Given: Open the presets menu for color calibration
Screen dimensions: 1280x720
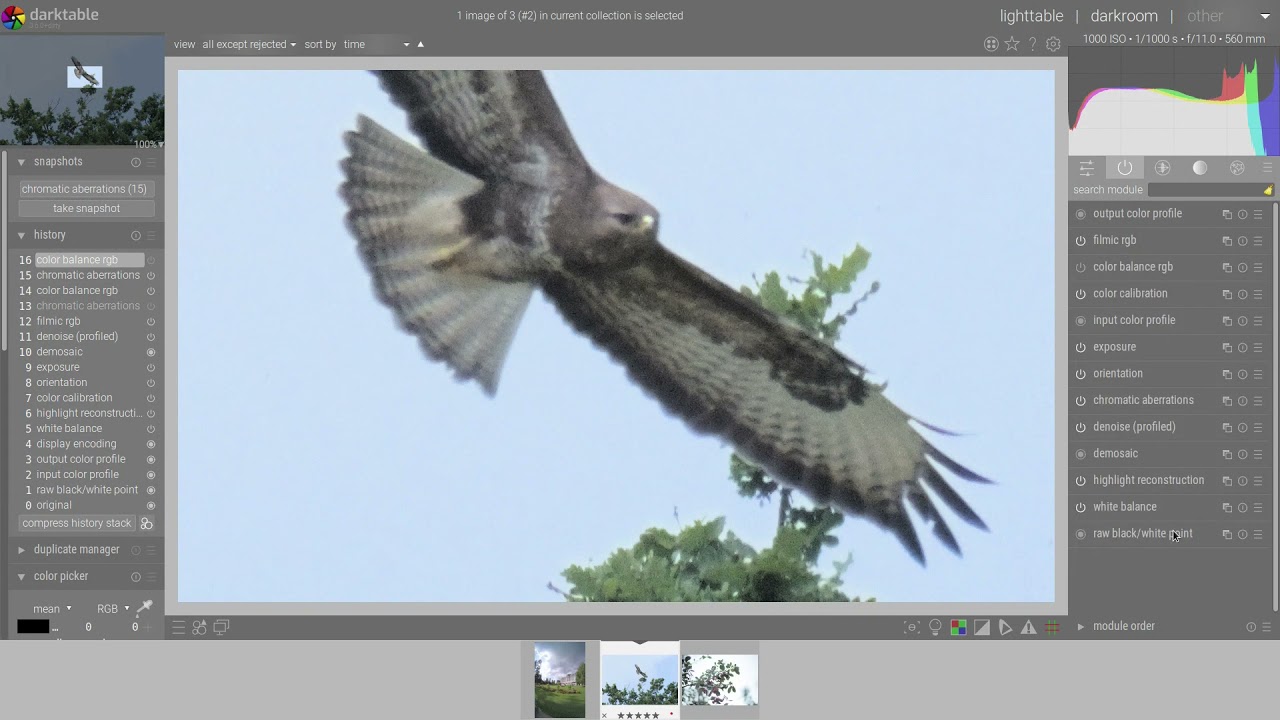Looking at the screenshot, I should (x=1258, y=294).
